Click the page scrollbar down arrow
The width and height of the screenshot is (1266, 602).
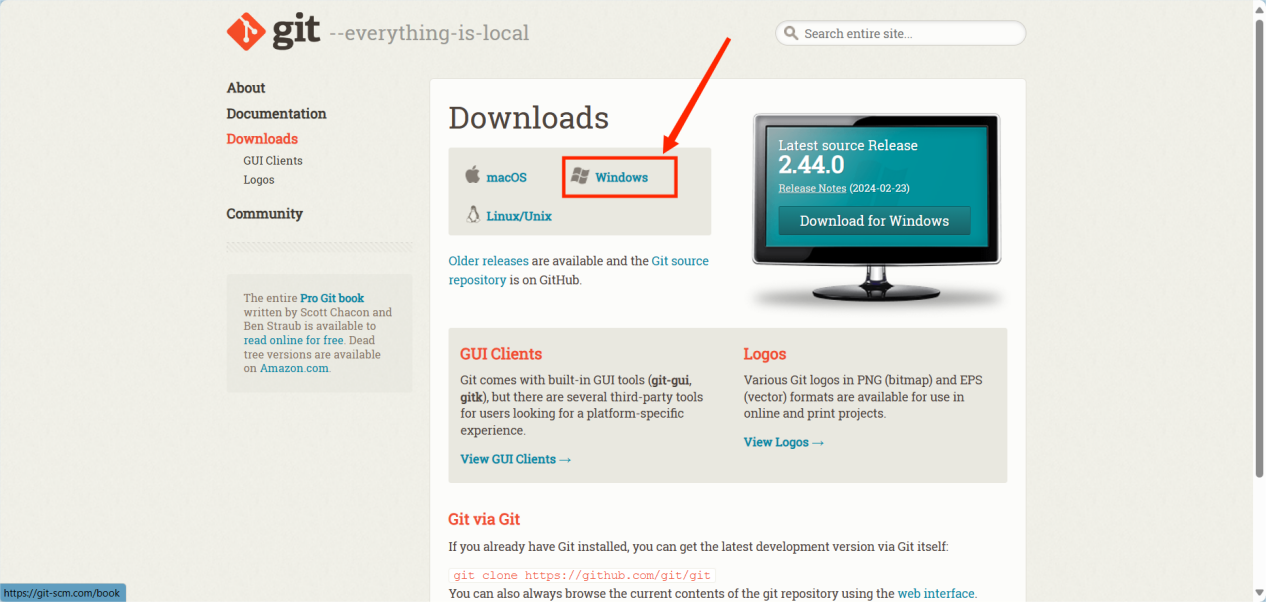click(x=1259, y=594)
